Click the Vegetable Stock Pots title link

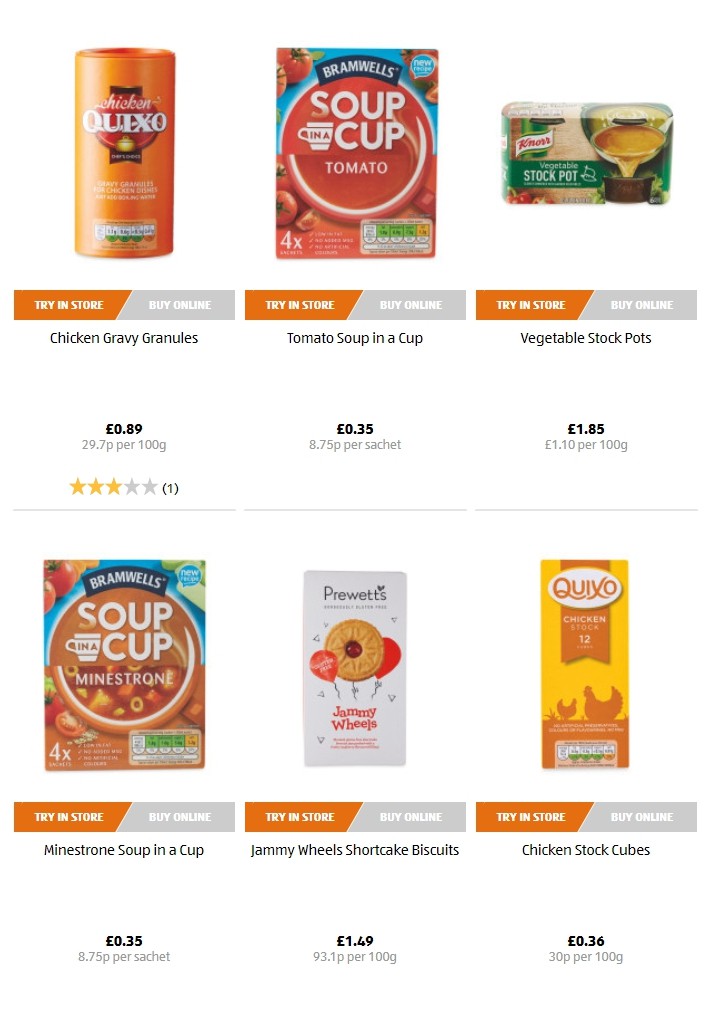pyautogui.click(x=586, y=338)
